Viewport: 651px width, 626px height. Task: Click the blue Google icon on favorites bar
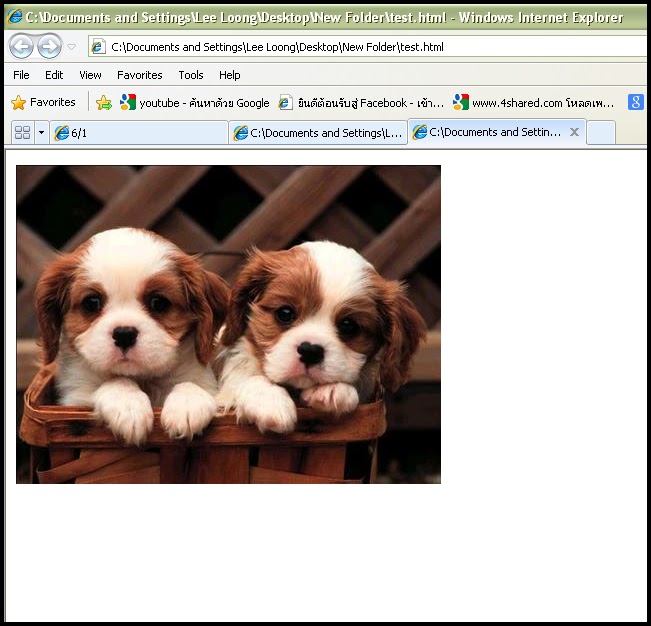click(x=636, y=102)
